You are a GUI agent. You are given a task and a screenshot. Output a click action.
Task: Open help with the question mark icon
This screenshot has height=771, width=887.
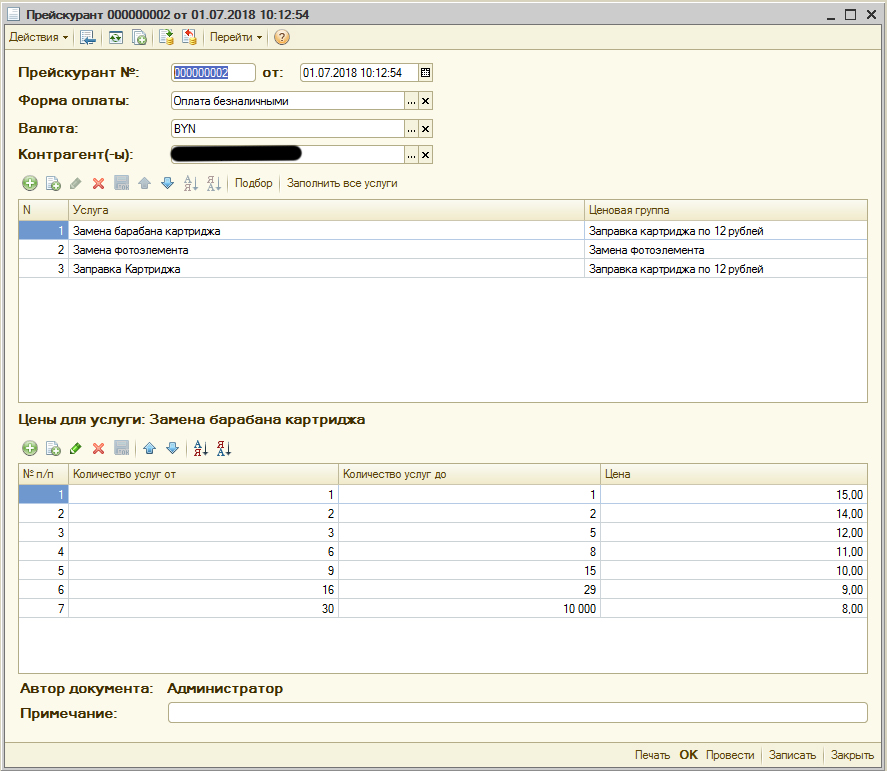click(282, 37)
